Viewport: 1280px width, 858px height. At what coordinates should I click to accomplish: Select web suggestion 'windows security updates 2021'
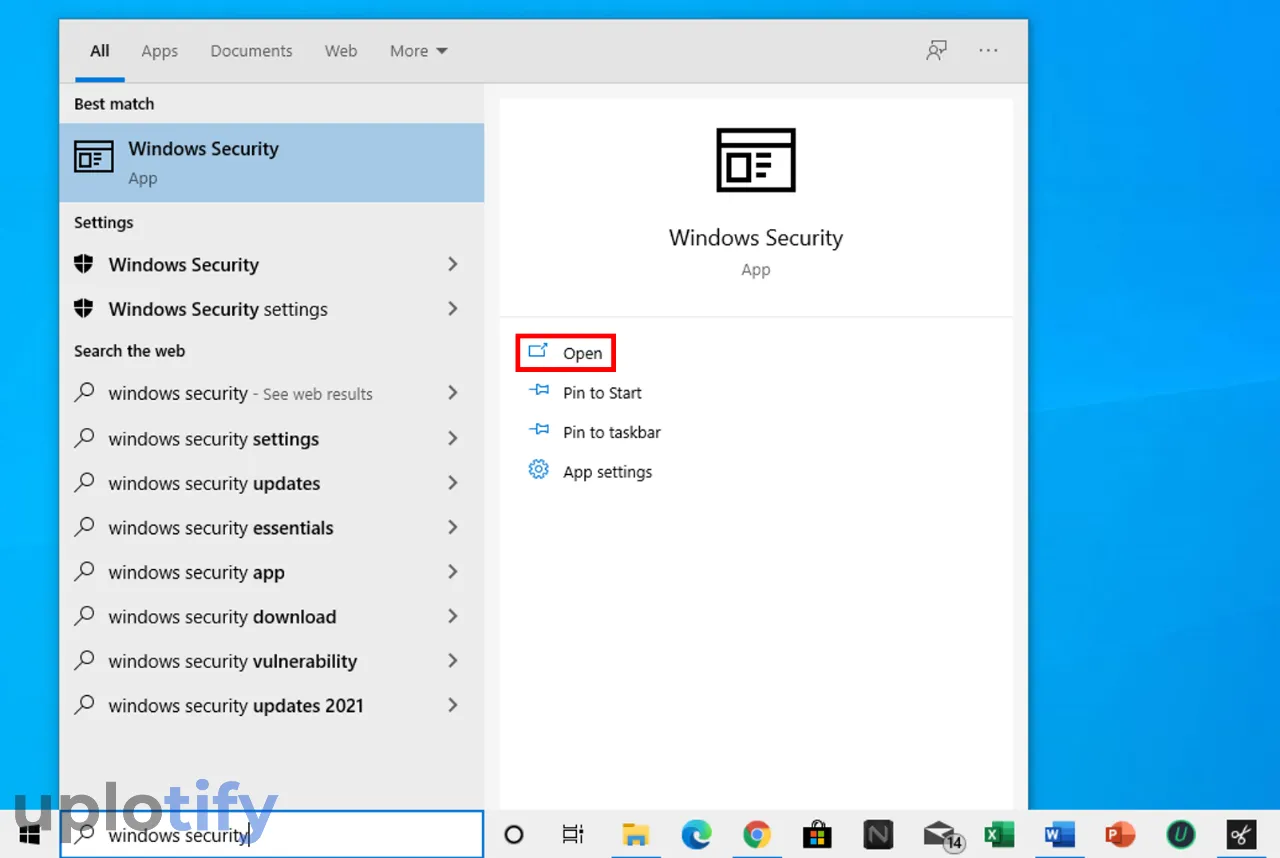(x=272, y=705)
